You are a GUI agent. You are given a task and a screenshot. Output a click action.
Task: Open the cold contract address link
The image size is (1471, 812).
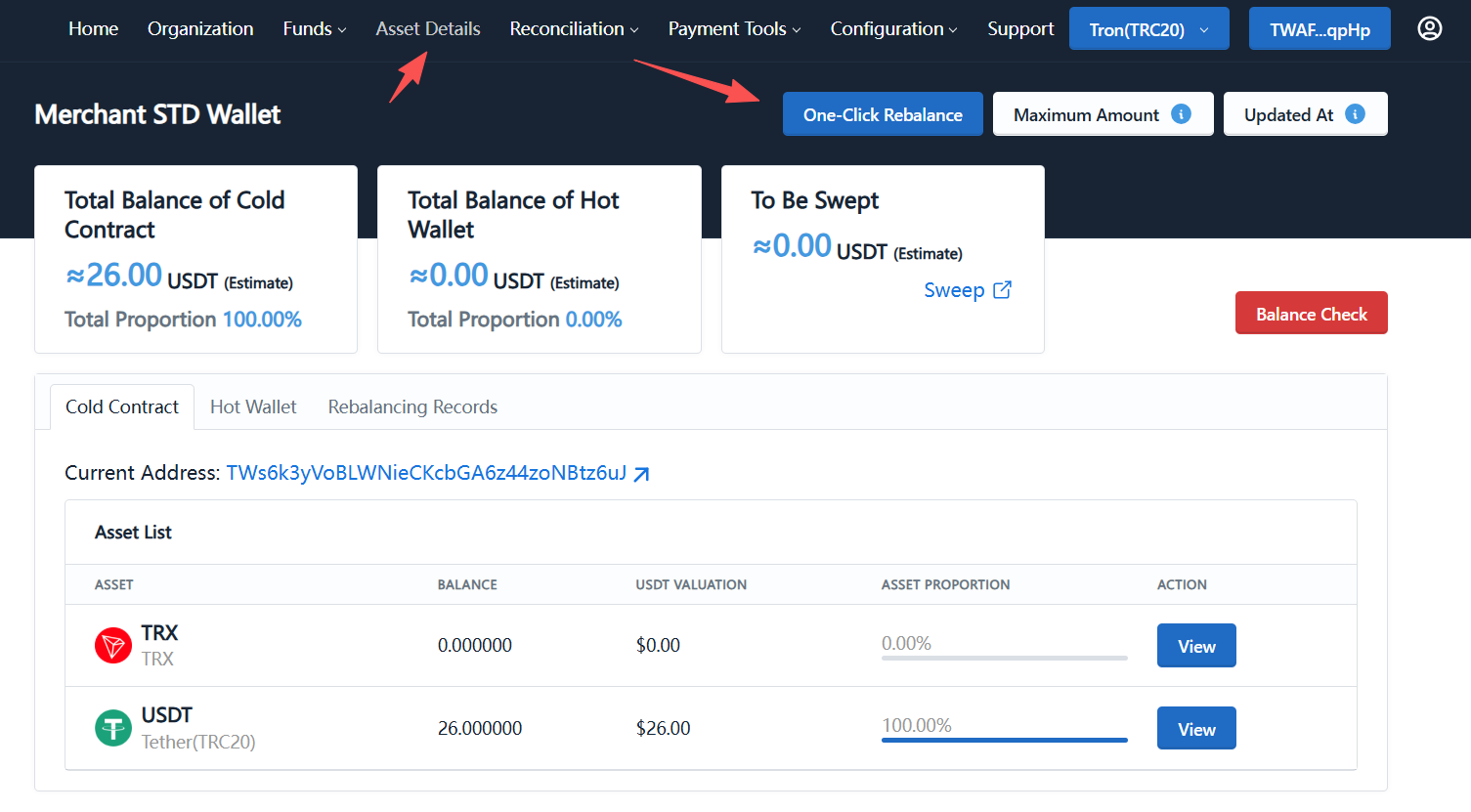426,473
